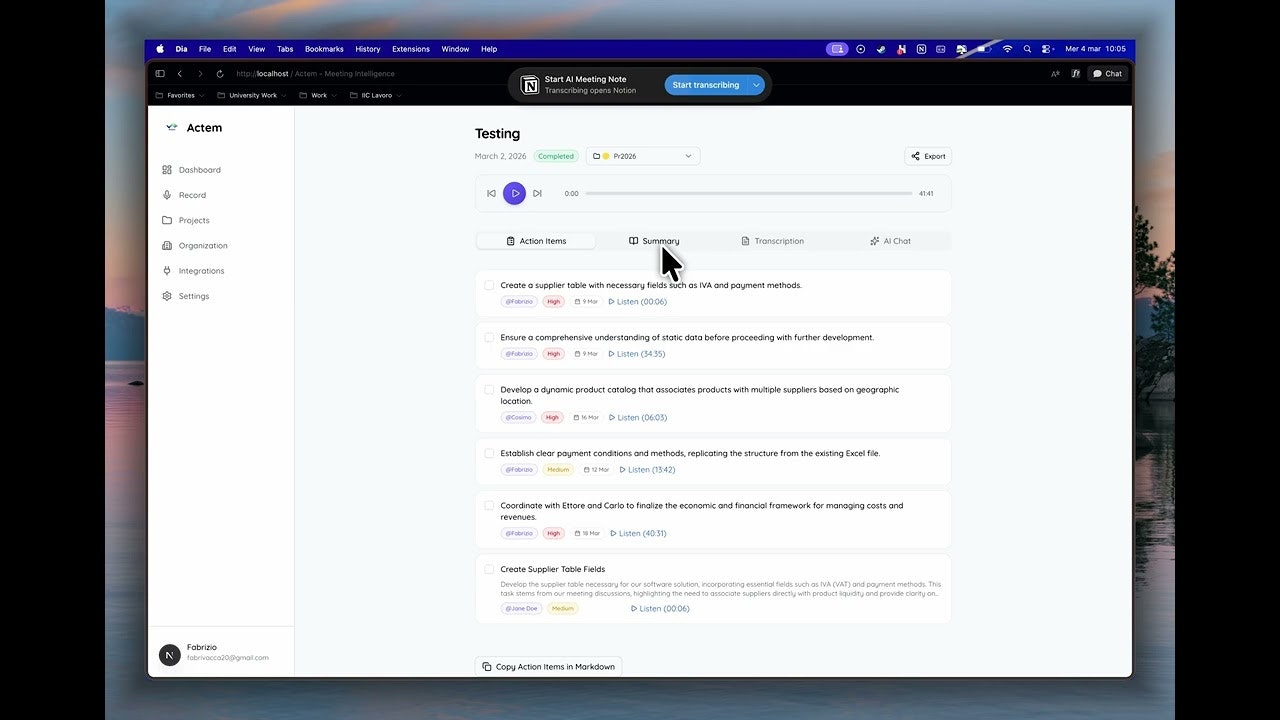Expand the IIC Lavoro bookmark folder
The height and width of the screenshot is (720, 1280).
pos(375,95)
